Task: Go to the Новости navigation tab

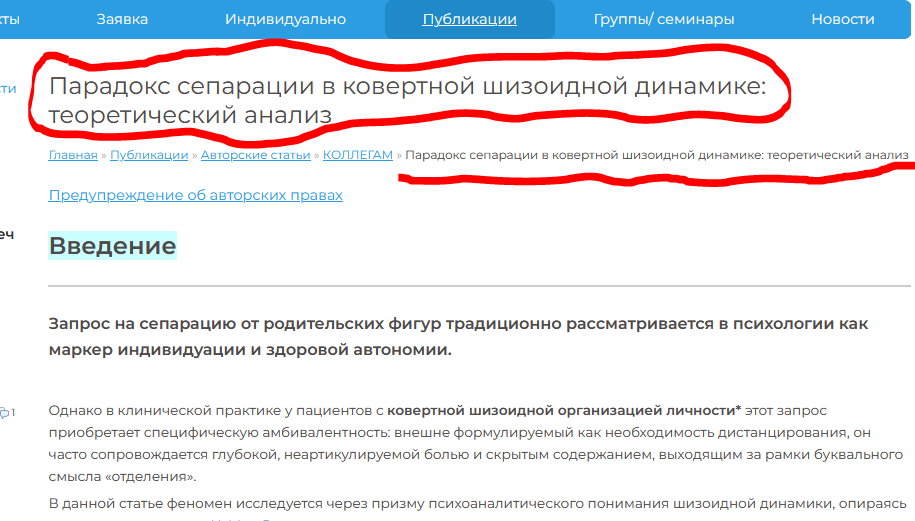Action: [842, 19]
